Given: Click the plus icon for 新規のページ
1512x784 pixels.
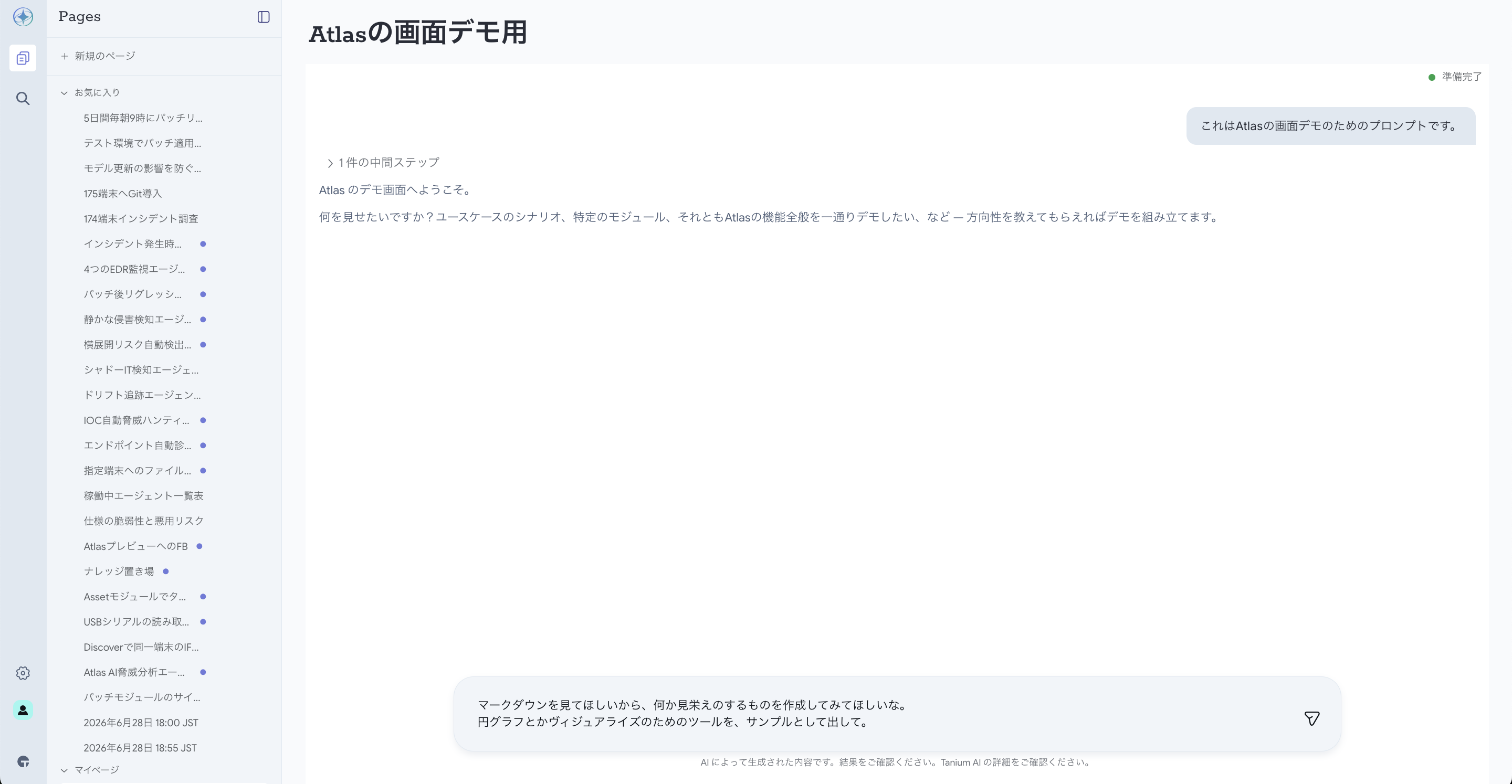Looking at the screenshot, I should (65, 56).
